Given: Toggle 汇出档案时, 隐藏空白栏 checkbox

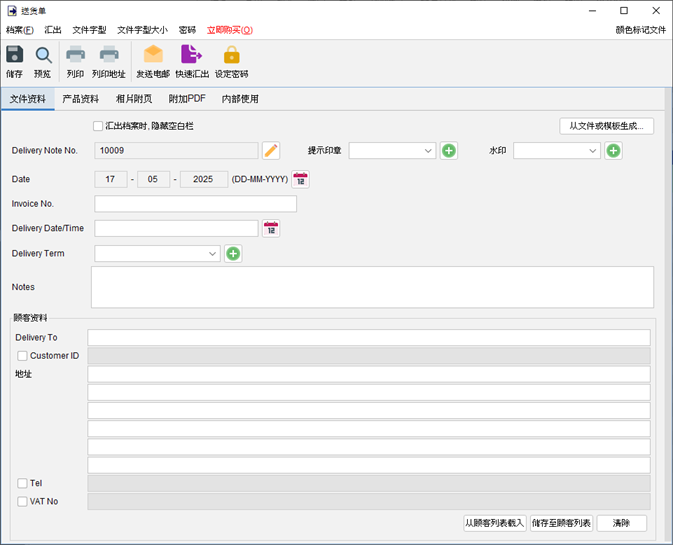Looking at the screenshot, I should pos(98,126).
